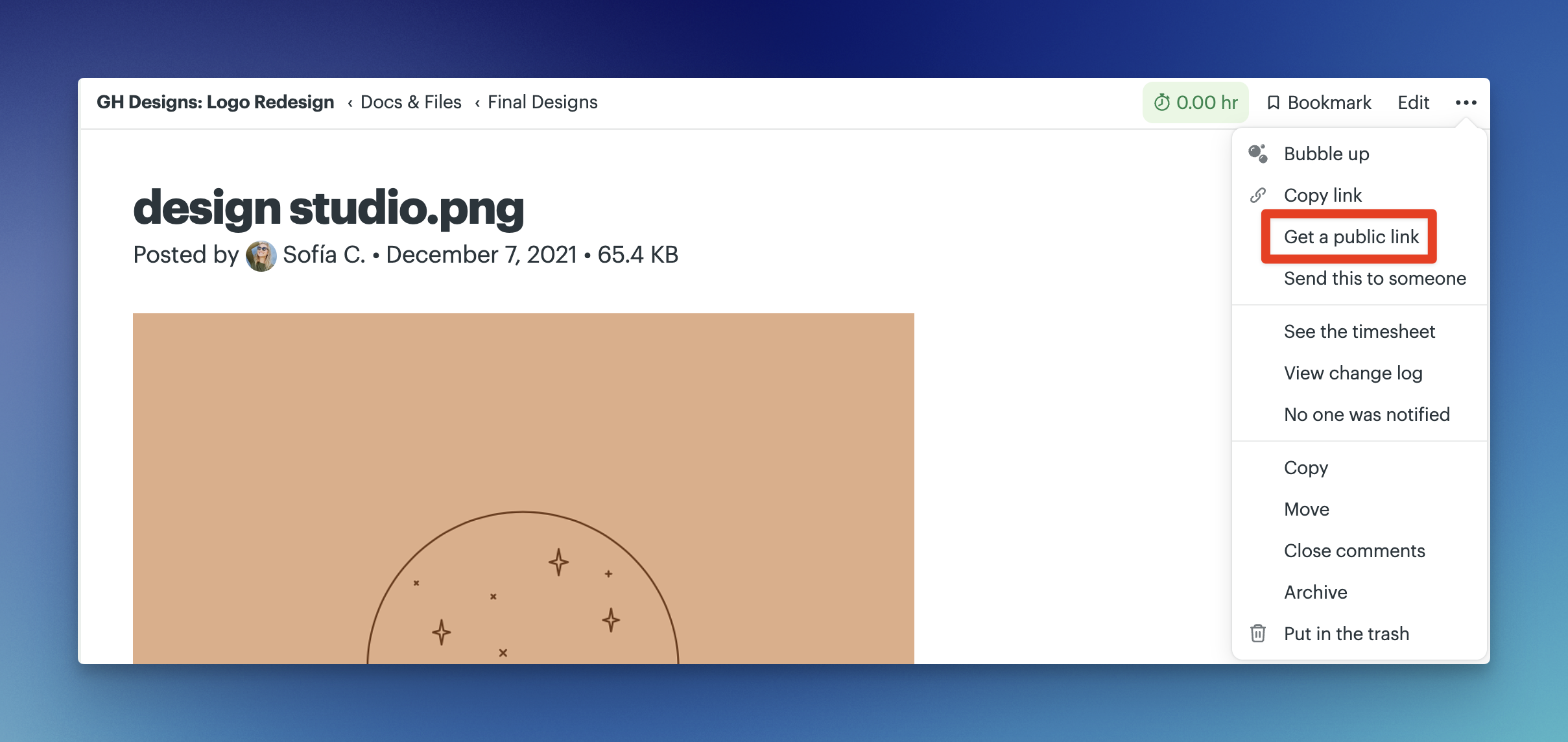The height and width of the screenshot is (742, 1568).
Task: Open the Final Designs folder breadcrumb
Action: pyautogui.click(x=542, y=102)
